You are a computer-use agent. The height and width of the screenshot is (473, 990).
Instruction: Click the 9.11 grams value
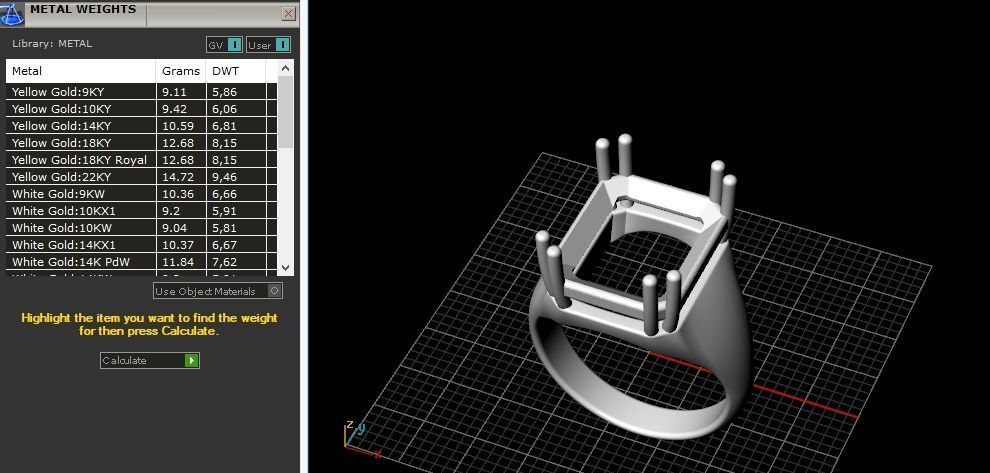[174, 92]
